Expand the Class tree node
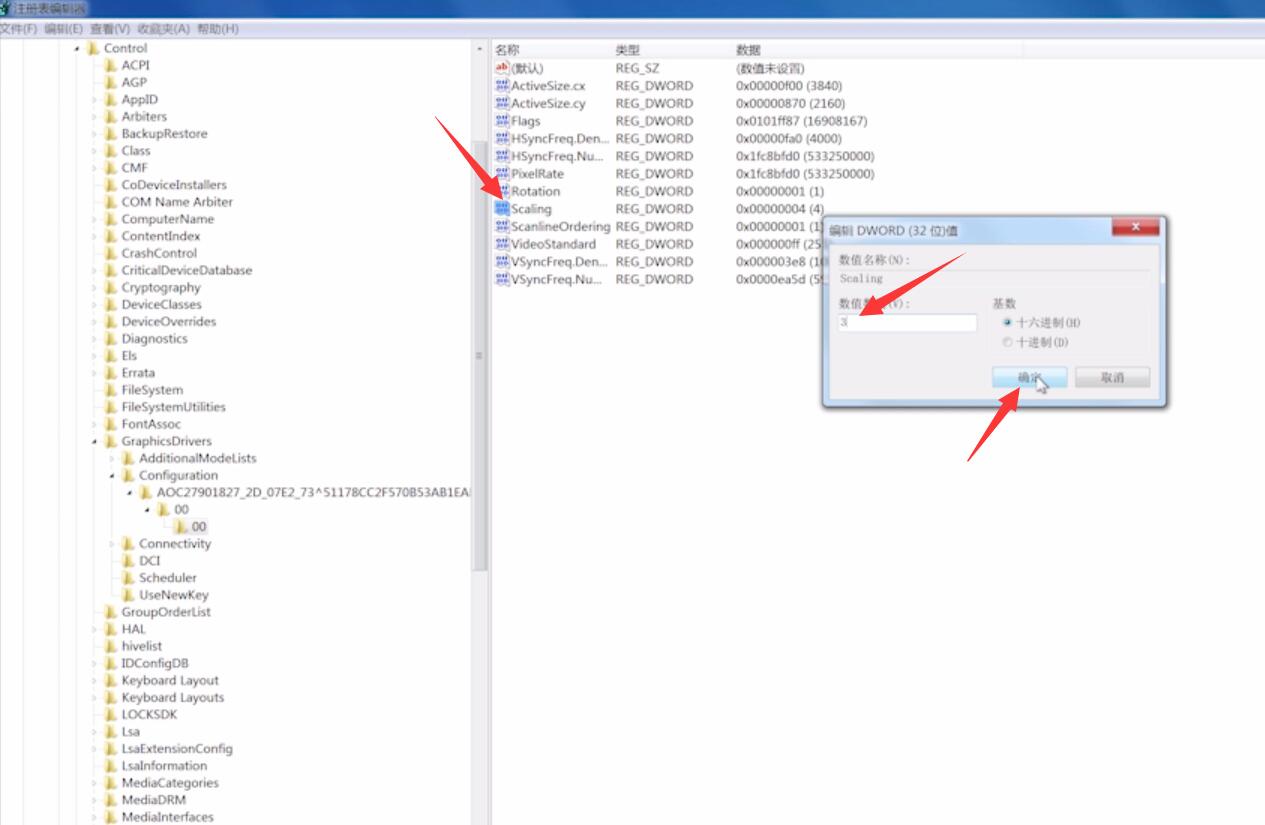The image size is (1265, 825). tap(95, 151)
